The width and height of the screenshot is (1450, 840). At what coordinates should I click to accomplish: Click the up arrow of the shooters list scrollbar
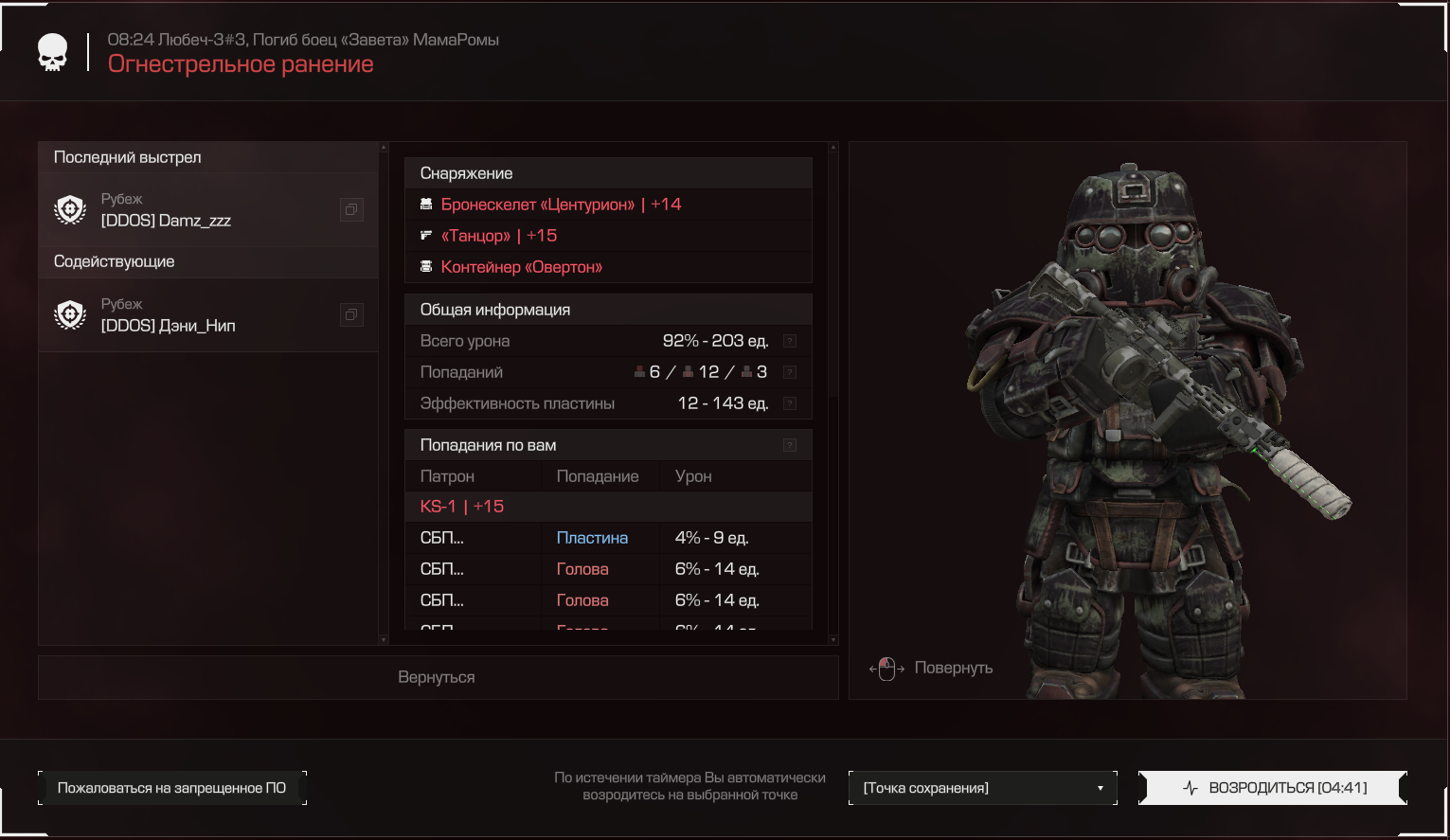tap(384, 147)
